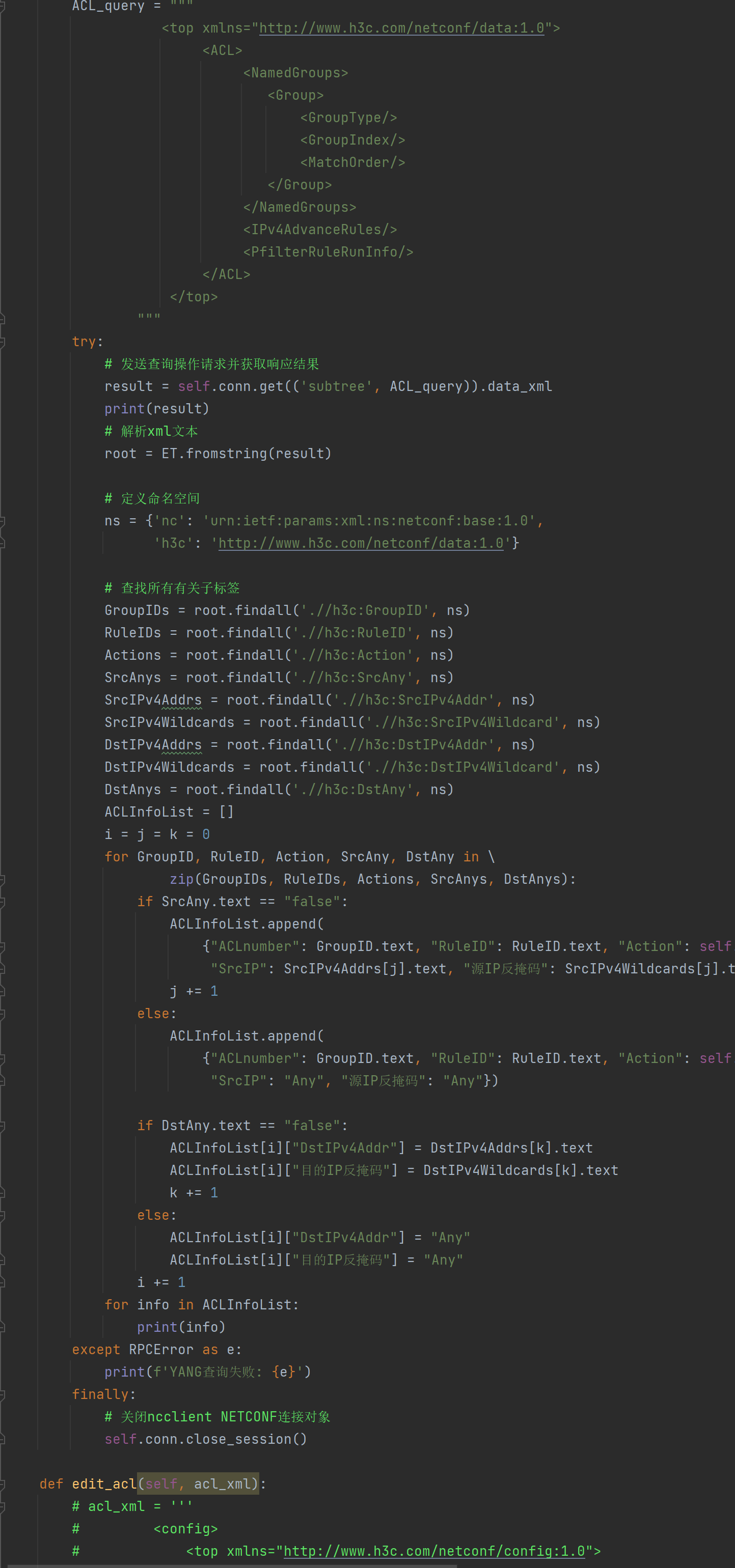
Task: Collapse the finally: block fold marker
Action: click(3, 1394)
